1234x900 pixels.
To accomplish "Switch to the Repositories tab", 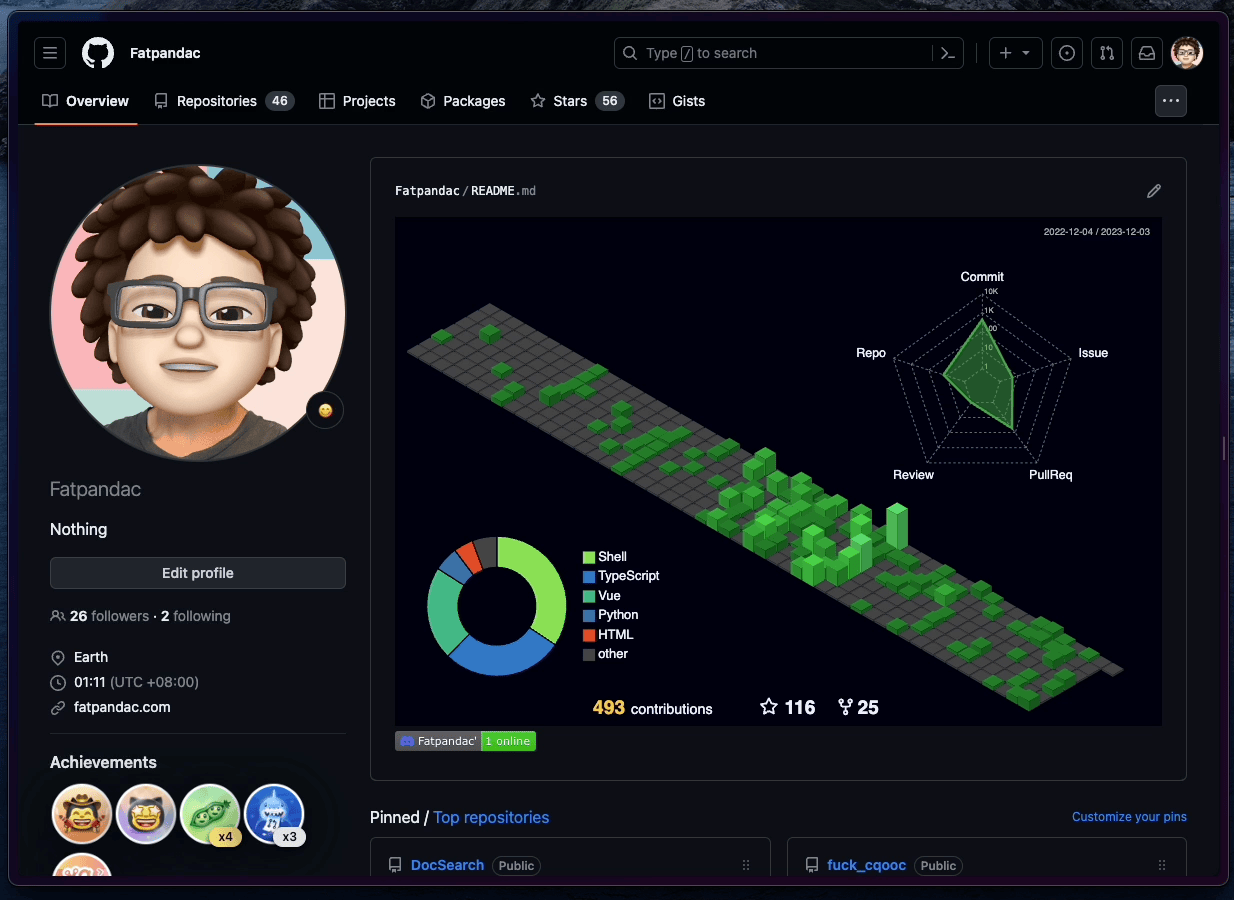I will (x=223, y=101).
